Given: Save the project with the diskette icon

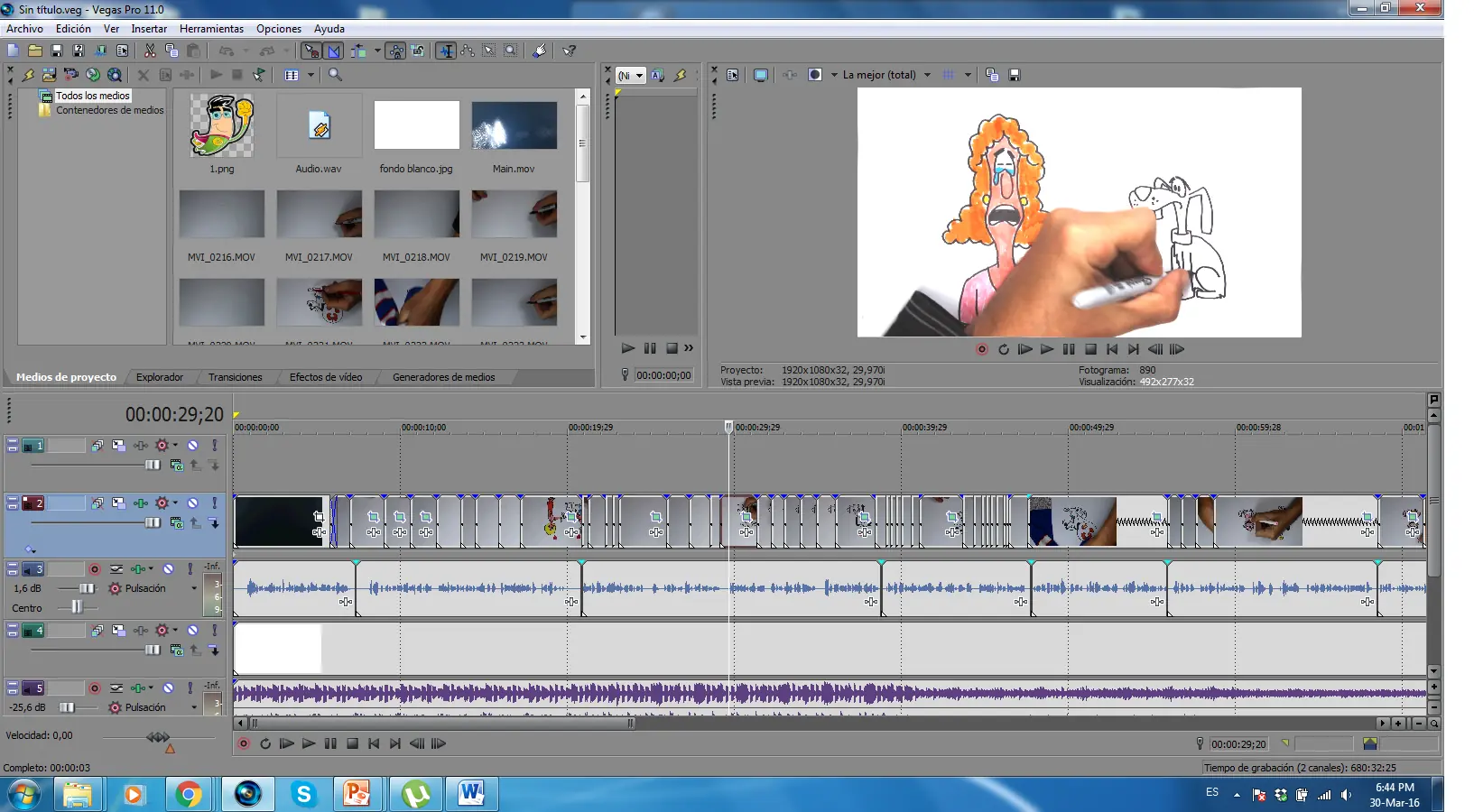Looking at the screenshot, I should click(x=56, y=51).
